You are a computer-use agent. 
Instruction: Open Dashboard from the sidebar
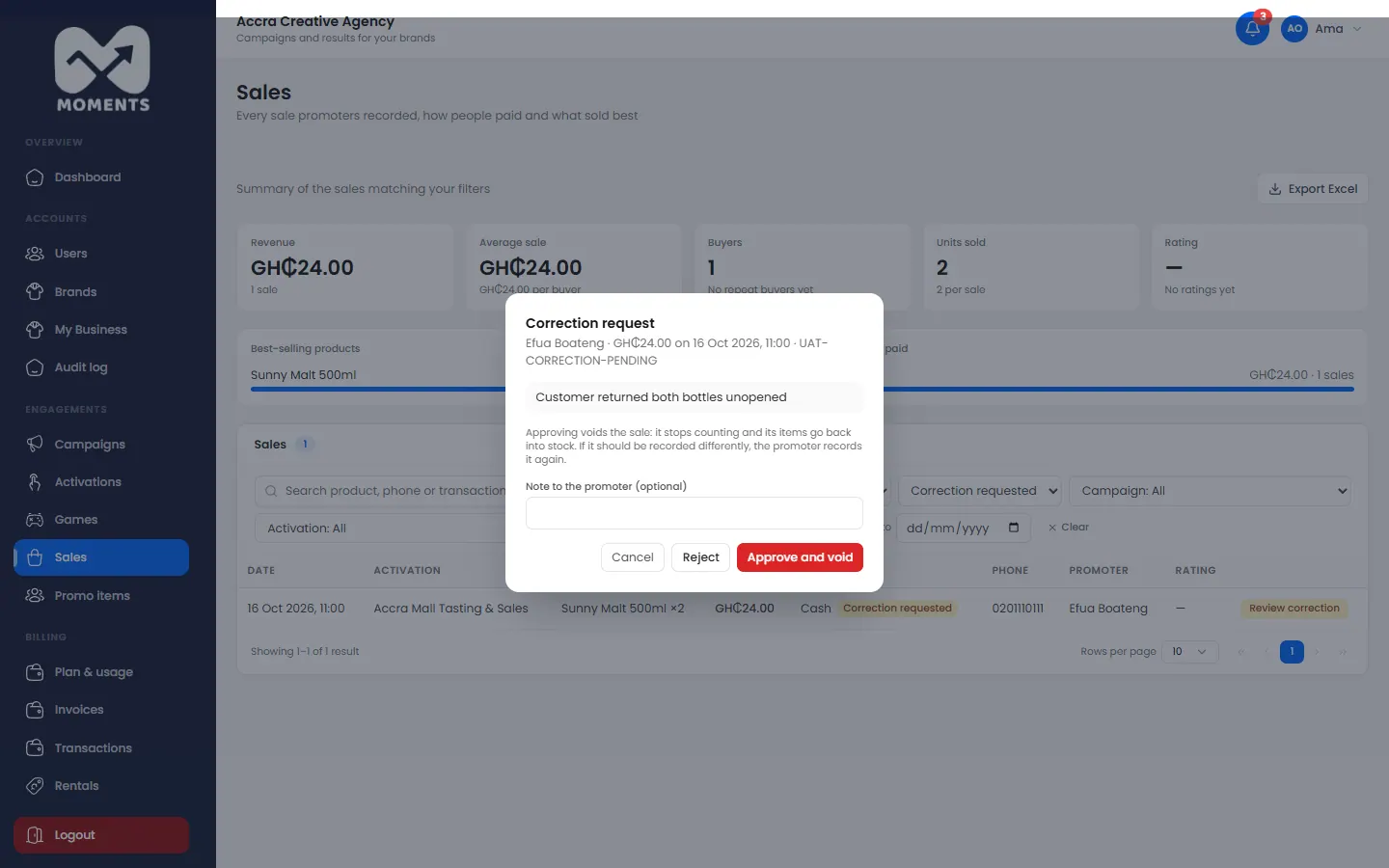point(101,177)
